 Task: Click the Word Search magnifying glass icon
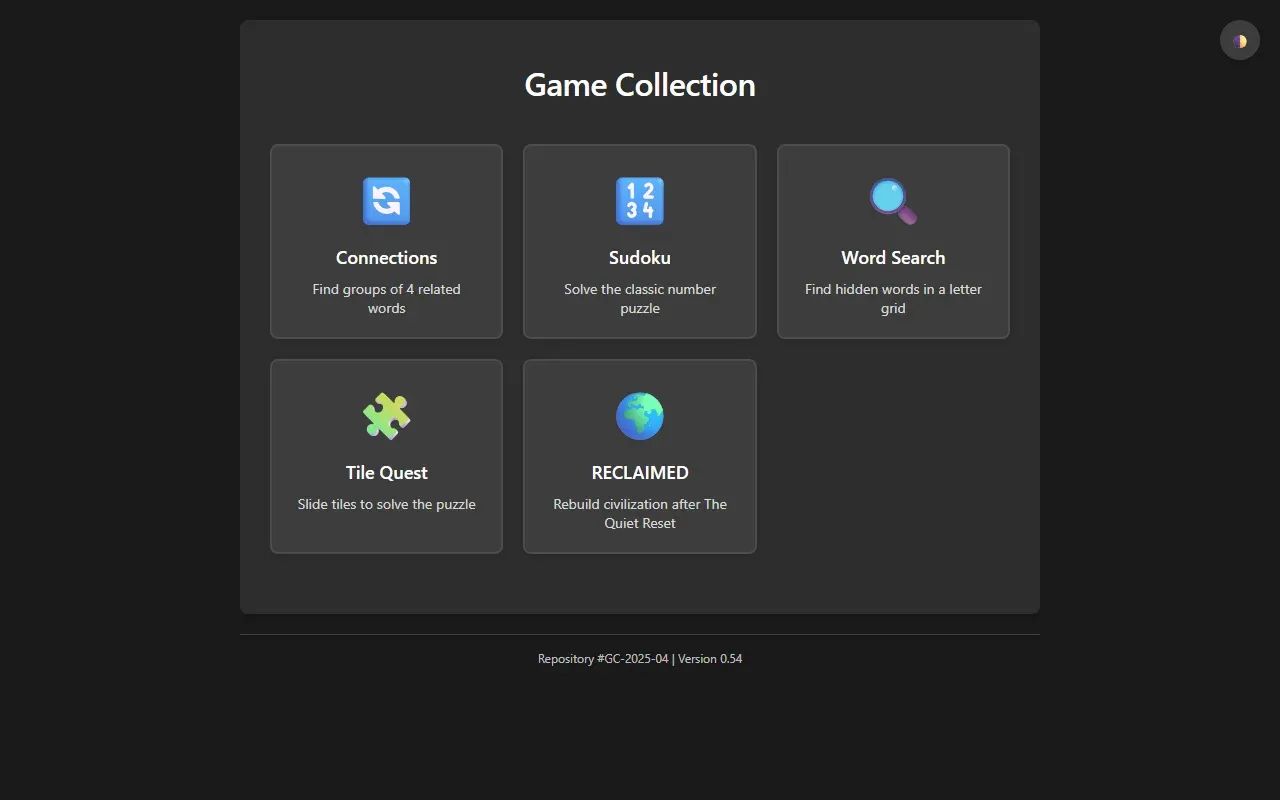tap(893, 201)
